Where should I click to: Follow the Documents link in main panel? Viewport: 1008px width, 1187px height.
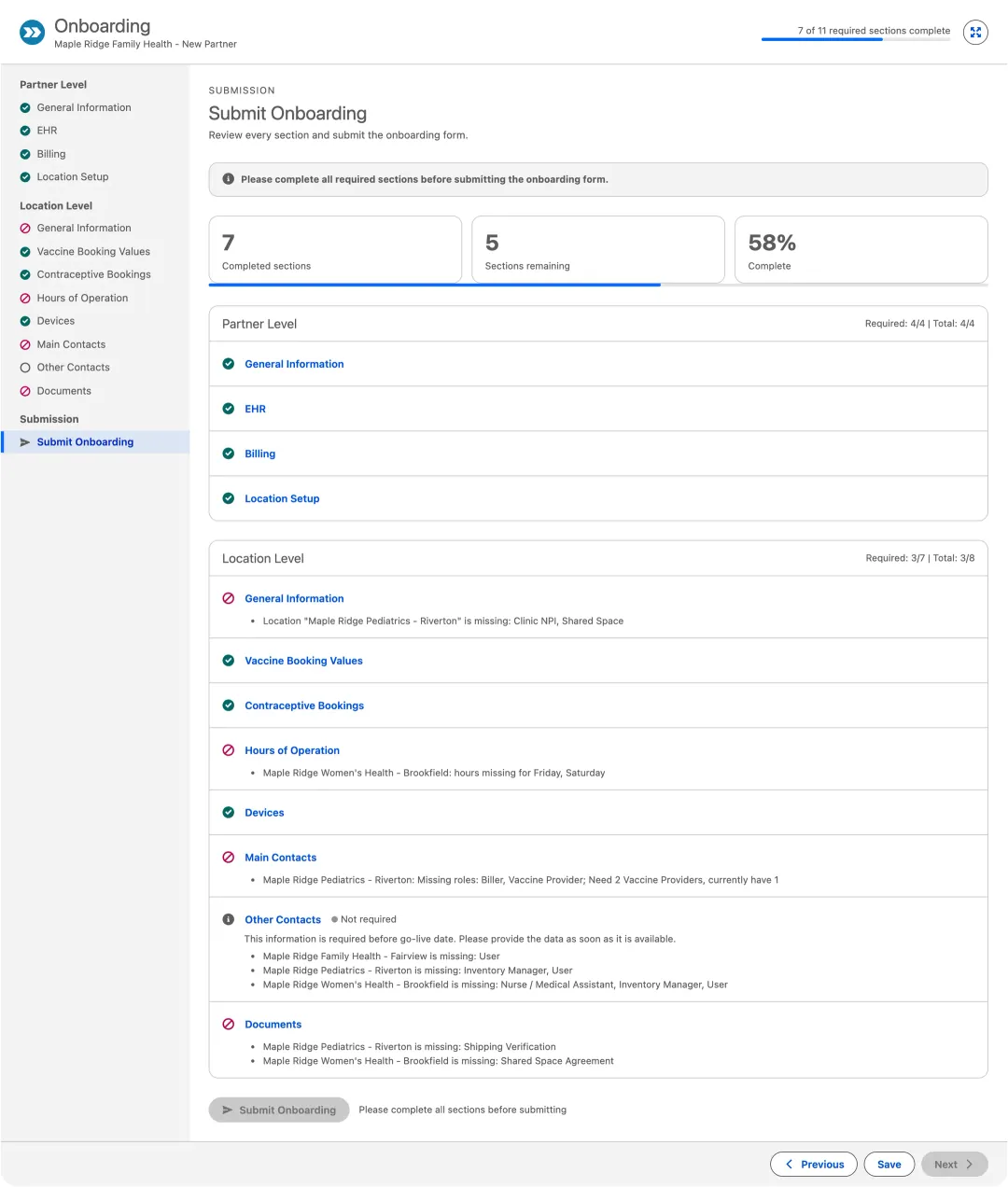point(273,1025)
